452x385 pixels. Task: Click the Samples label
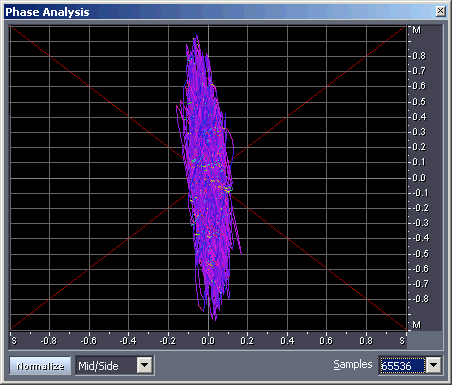[353, 364]
